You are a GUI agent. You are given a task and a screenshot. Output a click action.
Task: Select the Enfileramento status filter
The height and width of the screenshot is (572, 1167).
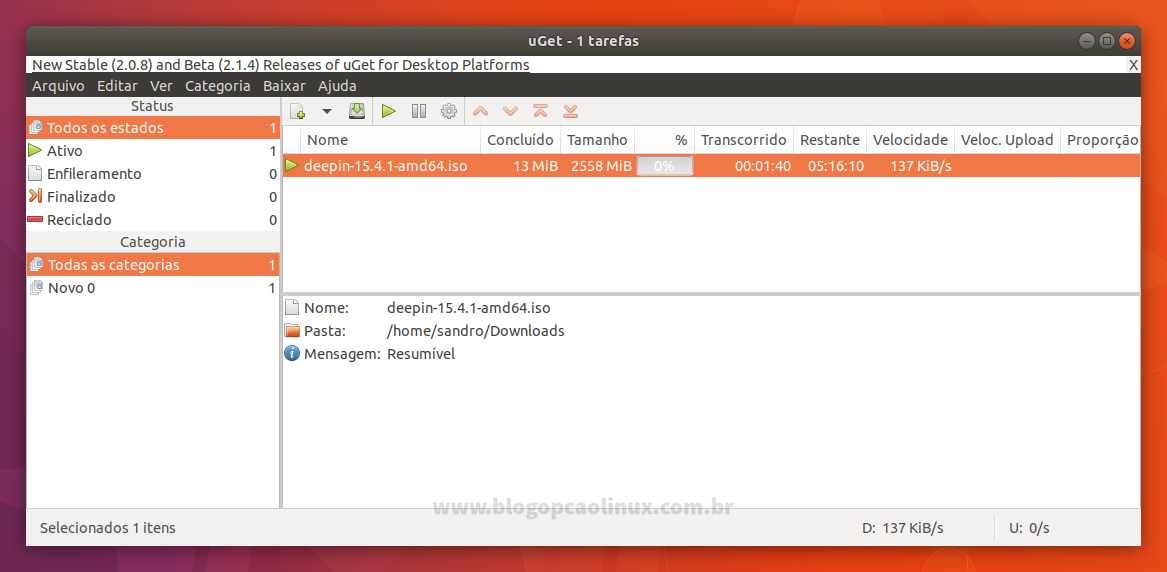[x=153, y=174]
